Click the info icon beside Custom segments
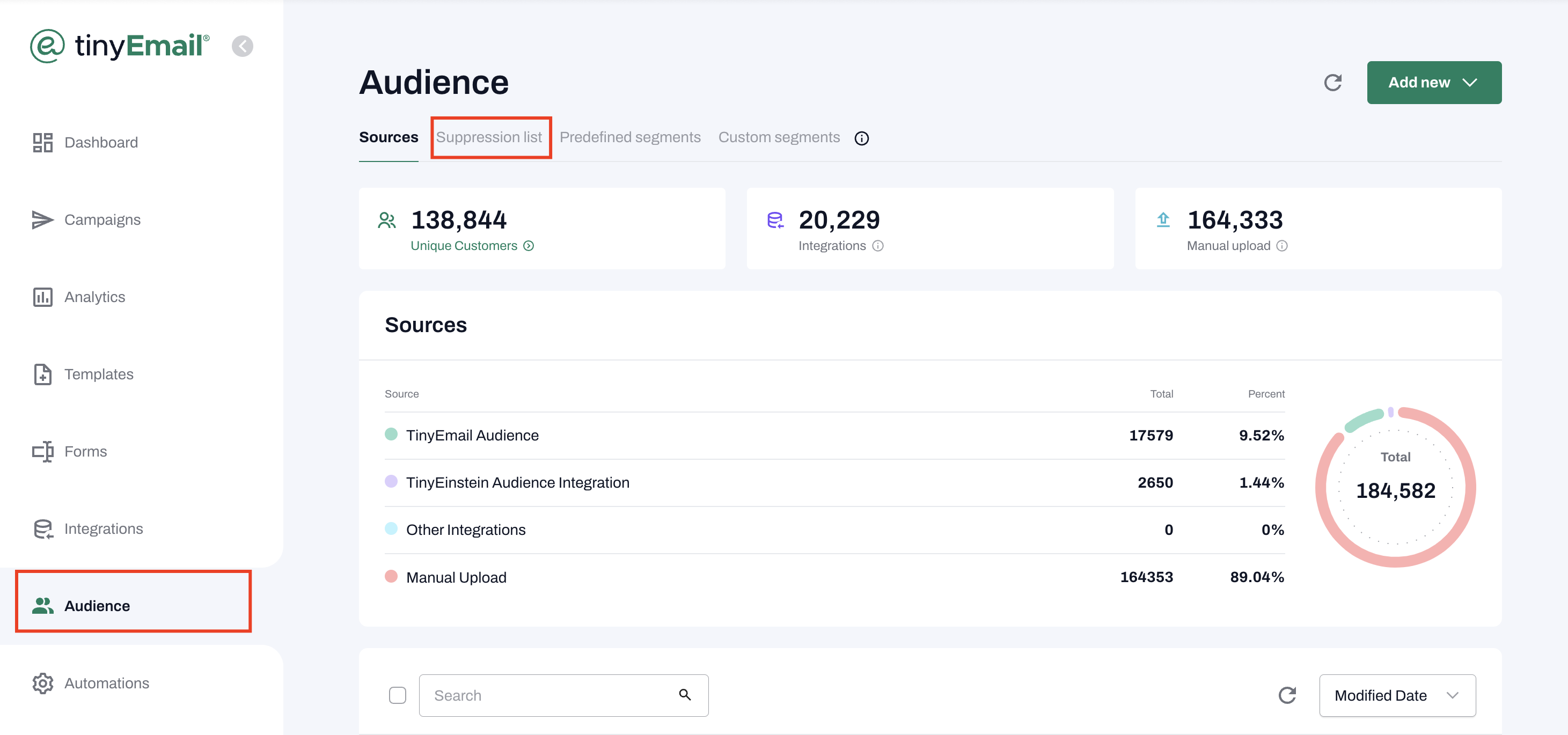Screen dimensions: 1568x735 [x=861, y=138]
